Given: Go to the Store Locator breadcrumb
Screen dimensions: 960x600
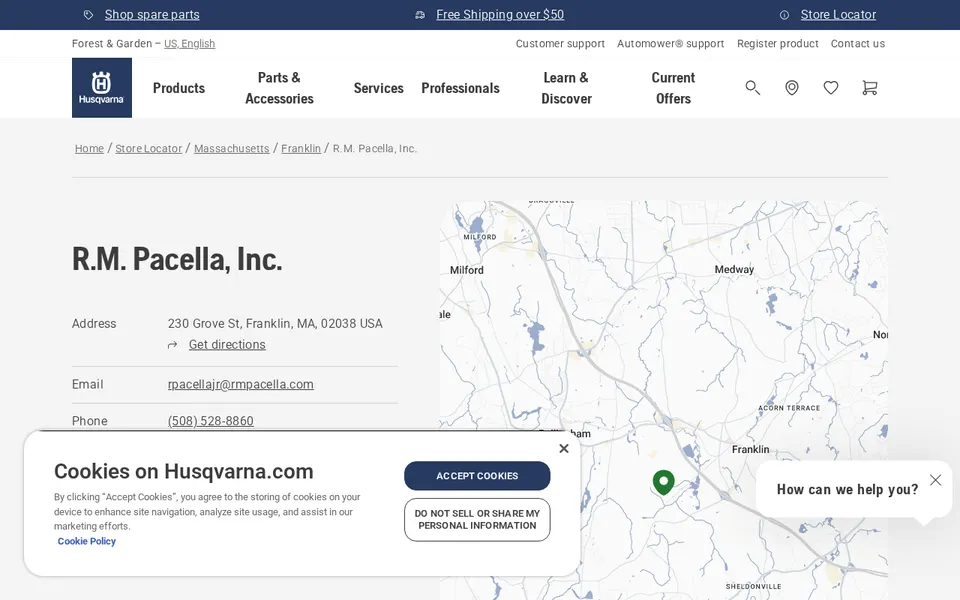Looking at the screenshot, I should point(149,149).
